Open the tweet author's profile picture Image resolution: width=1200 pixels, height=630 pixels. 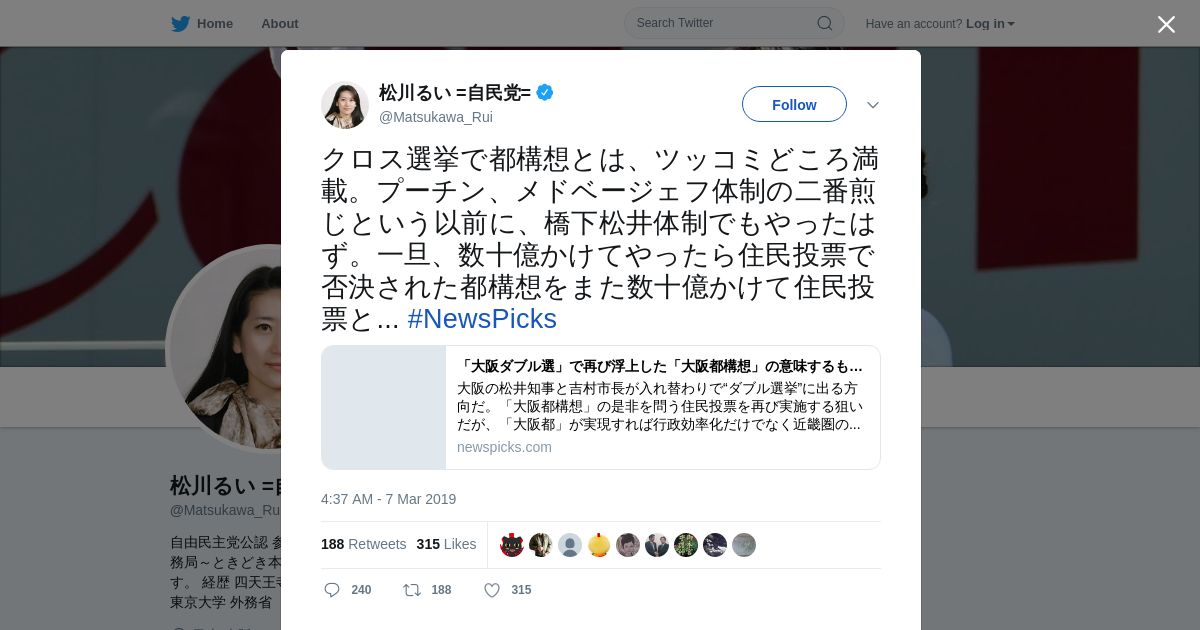click(345, 105)
